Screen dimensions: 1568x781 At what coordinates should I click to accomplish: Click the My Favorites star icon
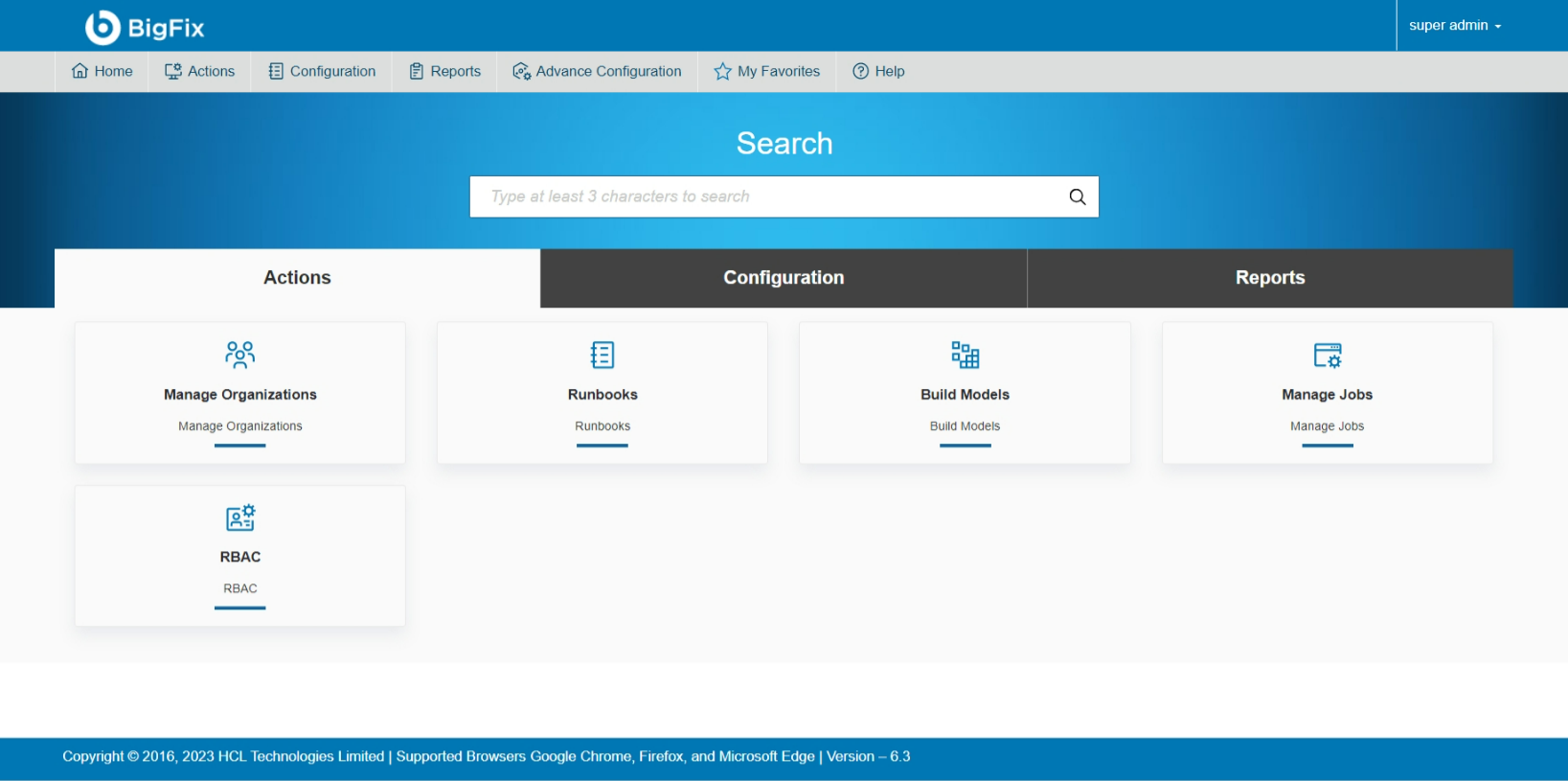pyautogui.click(x=722, y=72)
